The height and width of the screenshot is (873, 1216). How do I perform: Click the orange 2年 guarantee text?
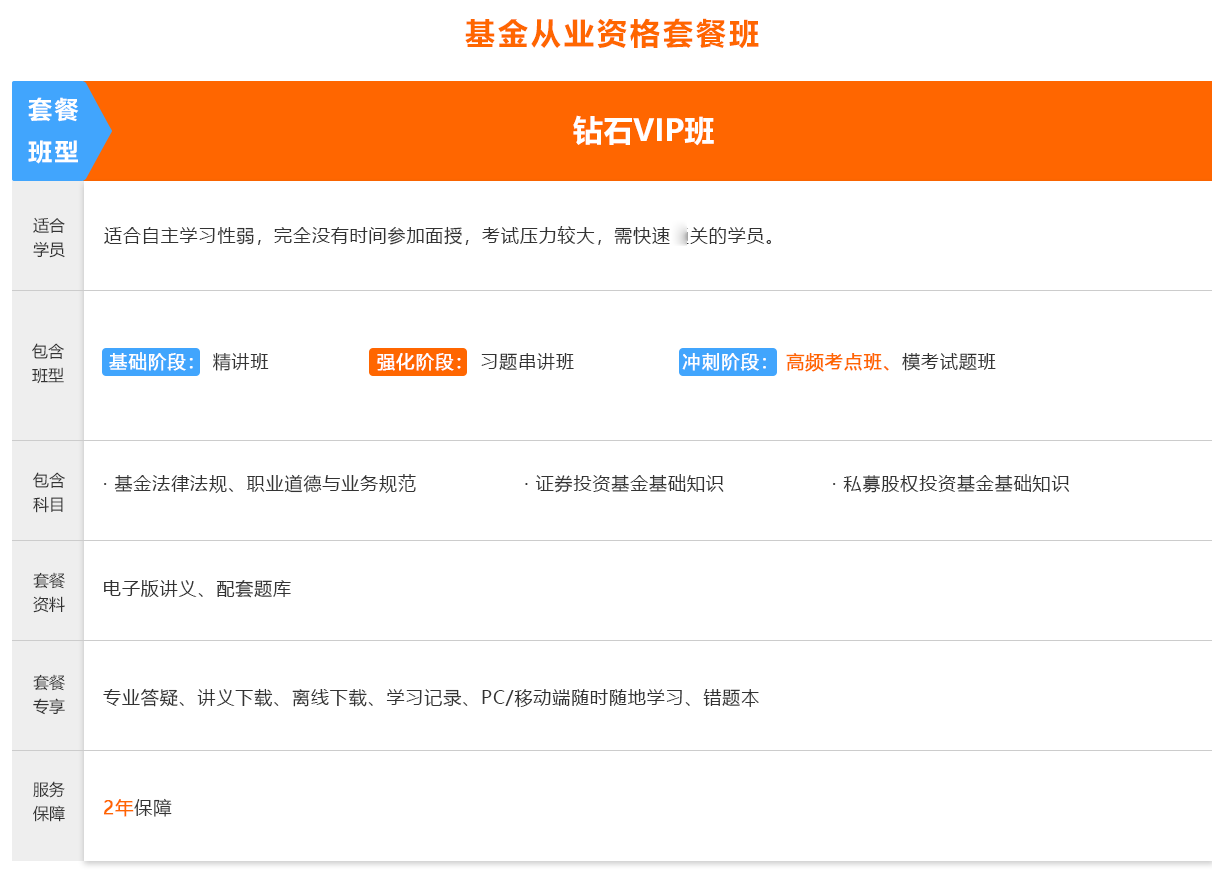[x=118, y=808]
